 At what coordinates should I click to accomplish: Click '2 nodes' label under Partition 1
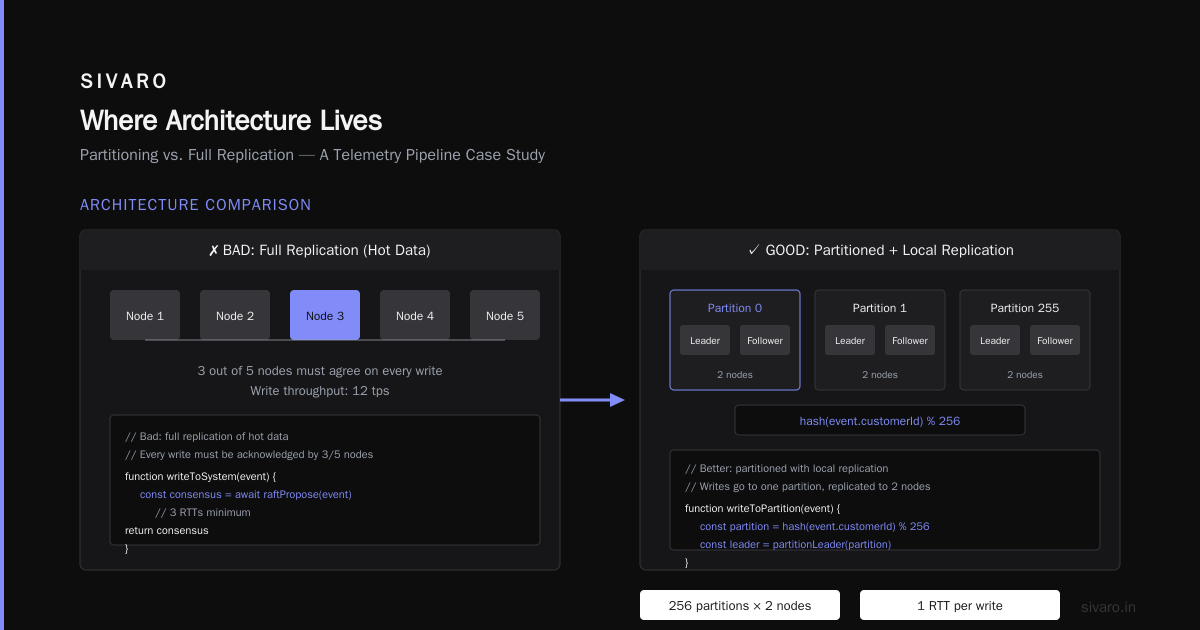coord(880,375)
